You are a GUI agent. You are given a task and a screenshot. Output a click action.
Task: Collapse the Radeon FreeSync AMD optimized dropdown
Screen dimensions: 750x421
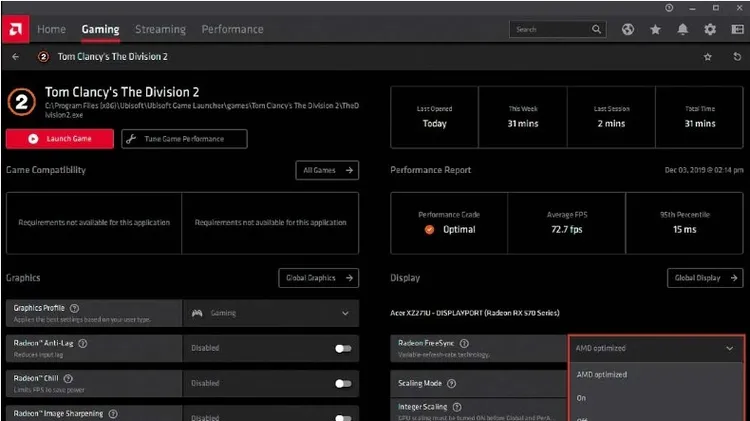pyautogui.click(x=656, y=348)
